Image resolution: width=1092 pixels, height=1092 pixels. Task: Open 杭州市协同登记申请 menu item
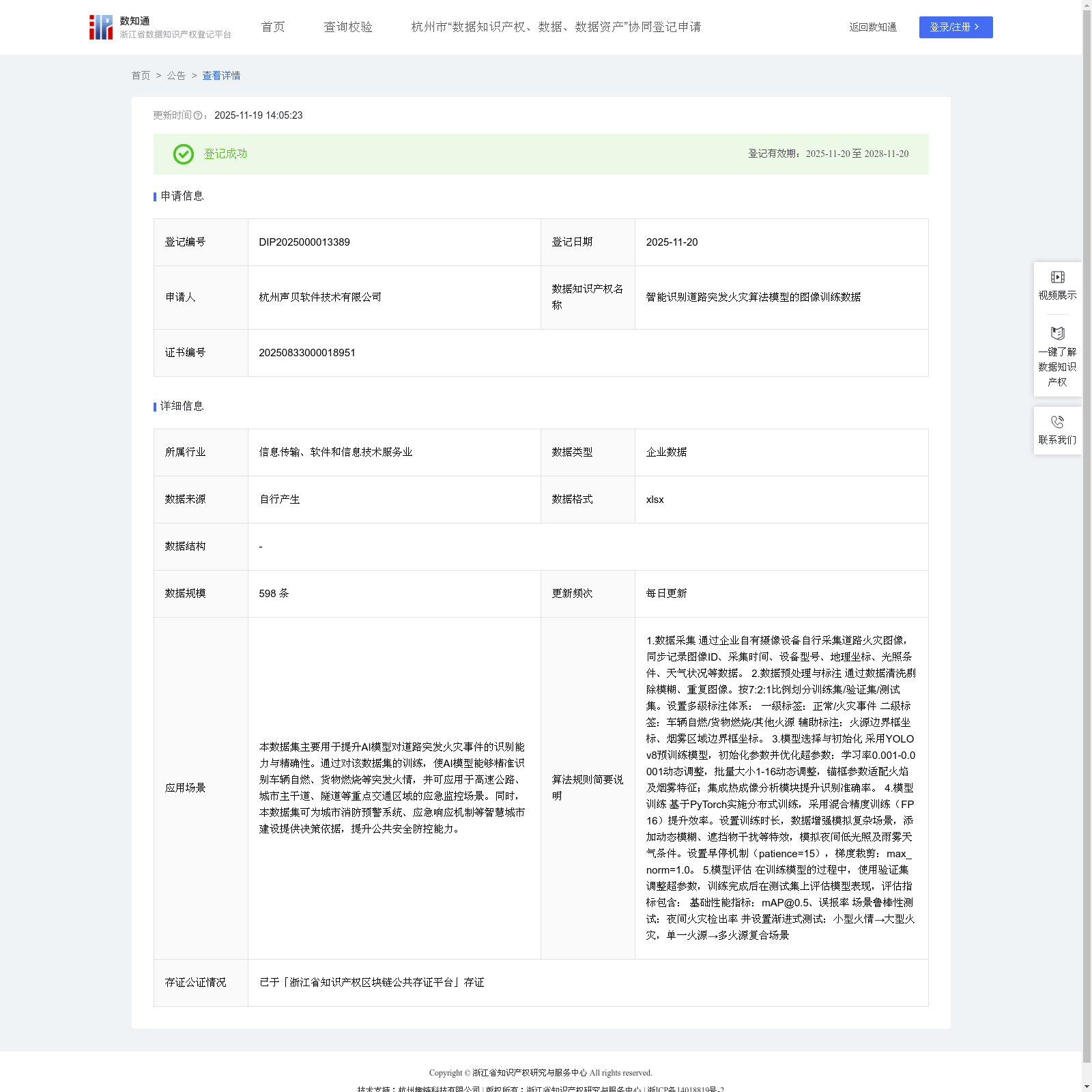pyautogui.click(x=556, y=27)
